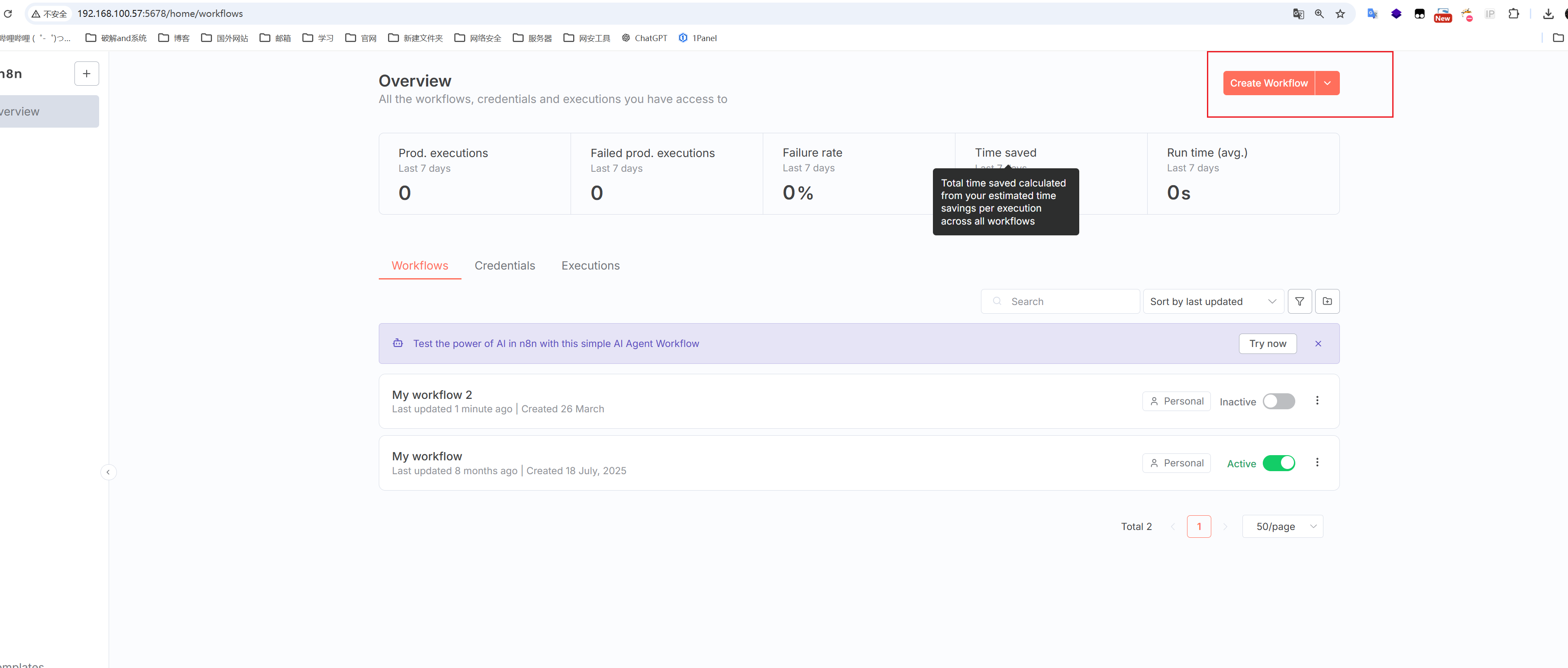
Task: Deactivate the My workflow toggle
Action: 1278,463
